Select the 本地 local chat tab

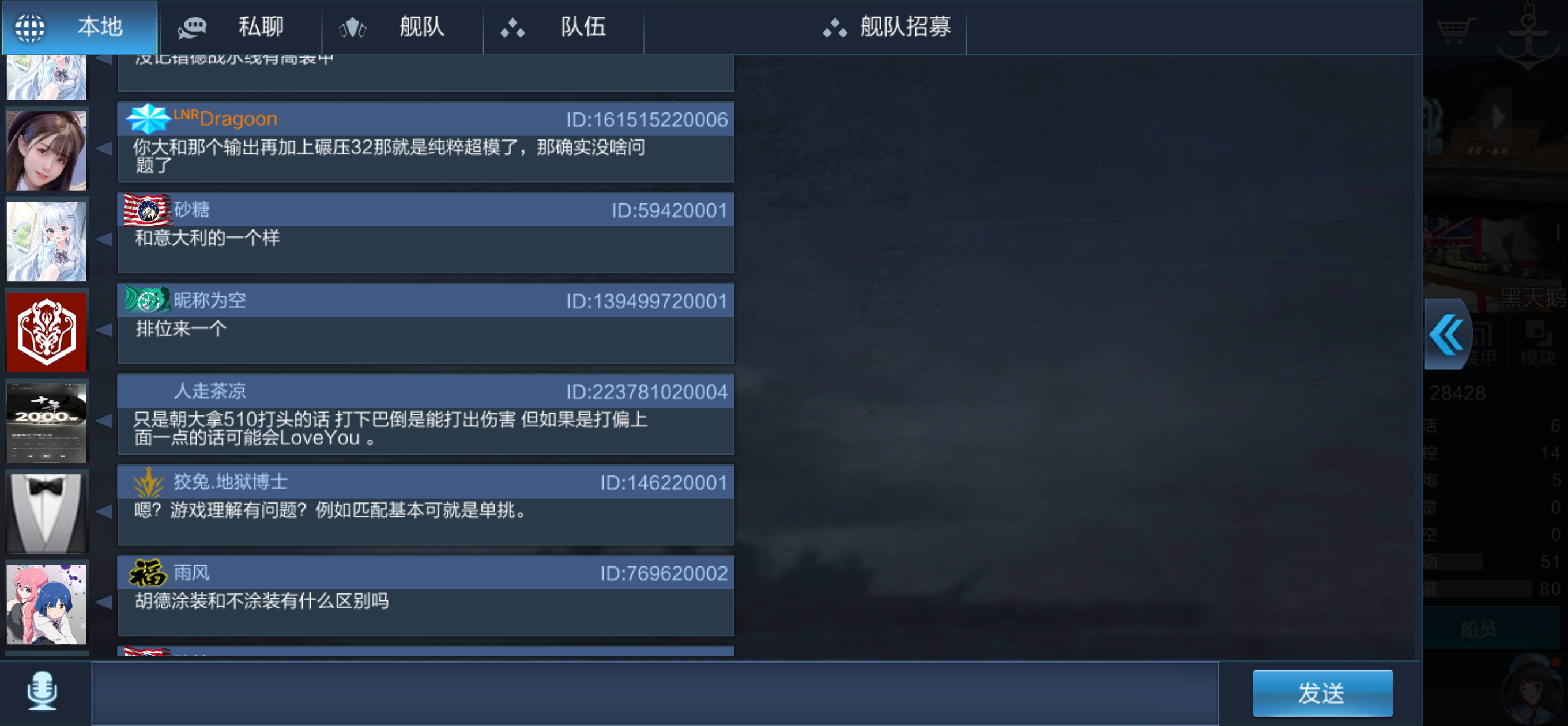pos(80,28)
